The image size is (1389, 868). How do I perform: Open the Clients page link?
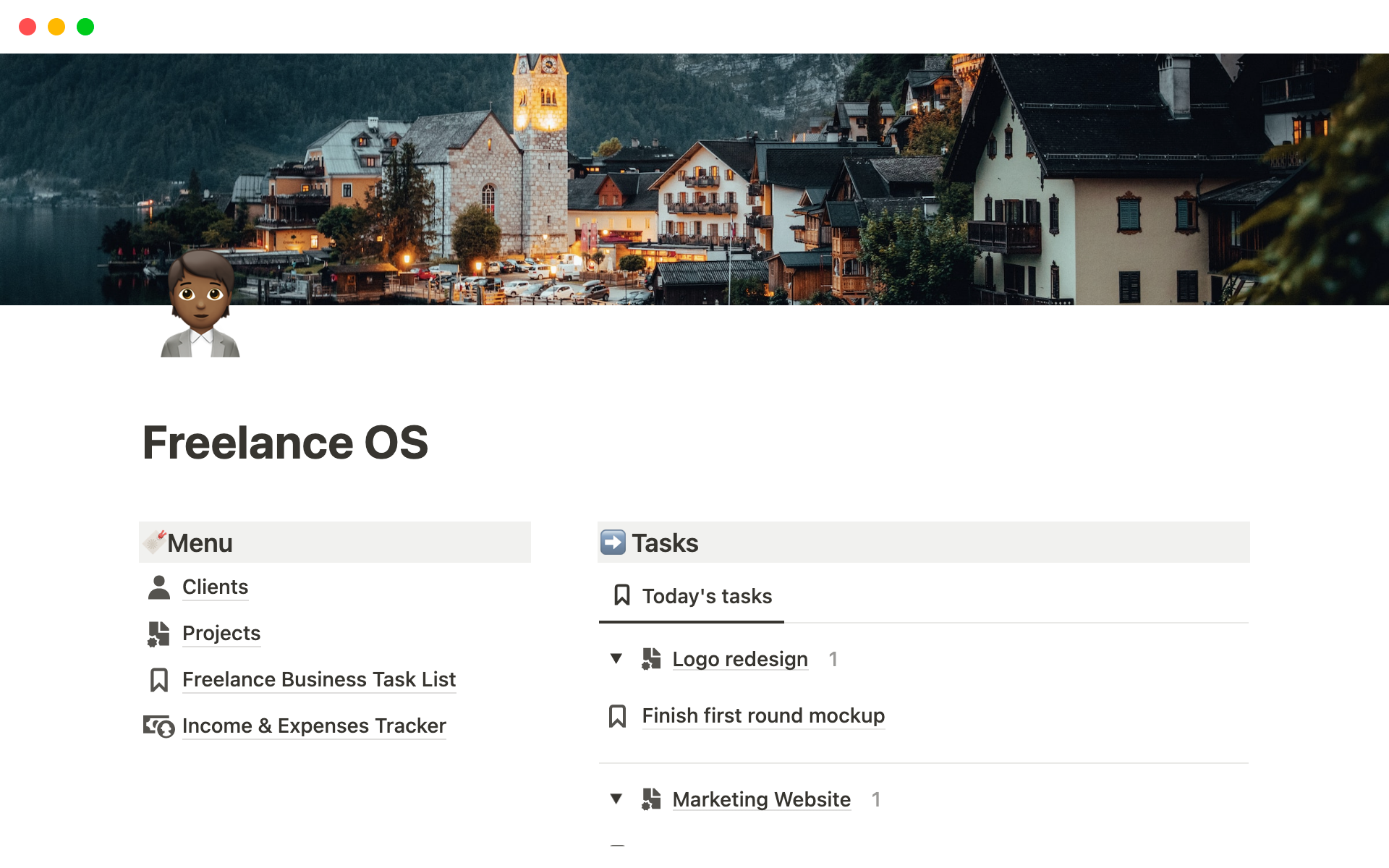[215, 587]
